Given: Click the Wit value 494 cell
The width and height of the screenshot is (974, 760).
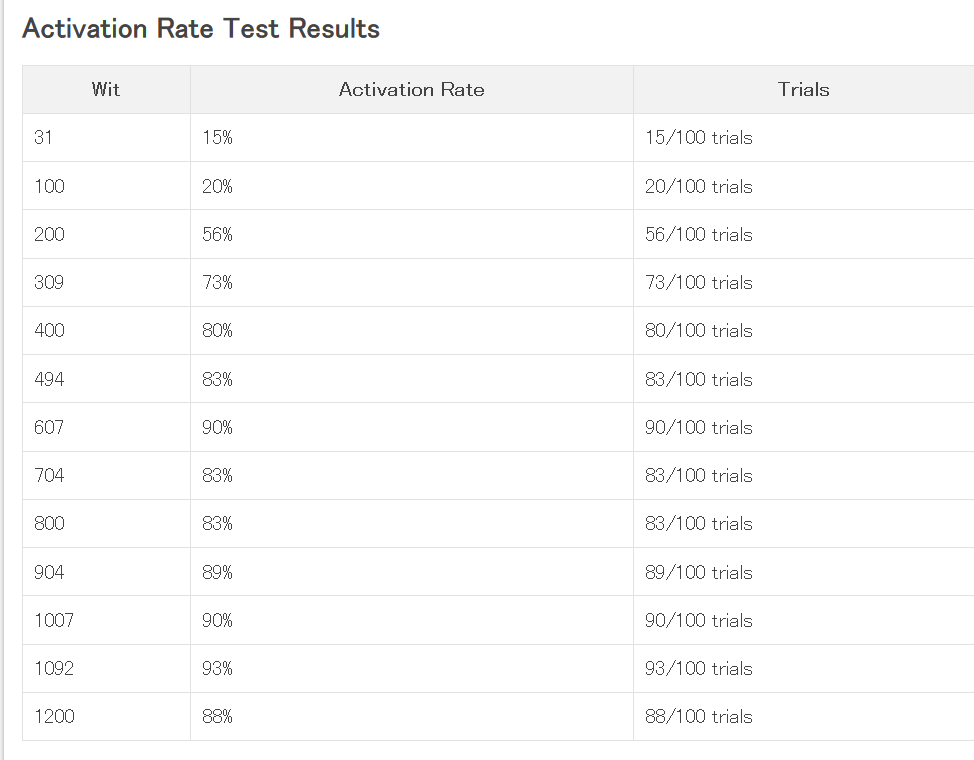Looking at the screenshot, I should click(x=106, y=378).
